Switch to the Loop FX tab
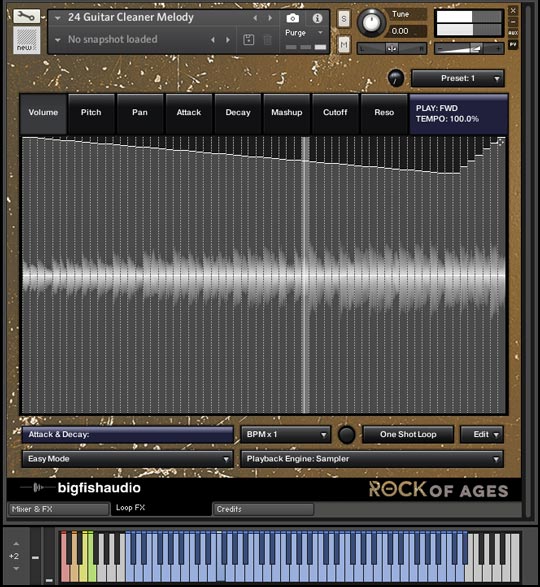The width and height of the screenshot is (540, 587). [161, 508]
